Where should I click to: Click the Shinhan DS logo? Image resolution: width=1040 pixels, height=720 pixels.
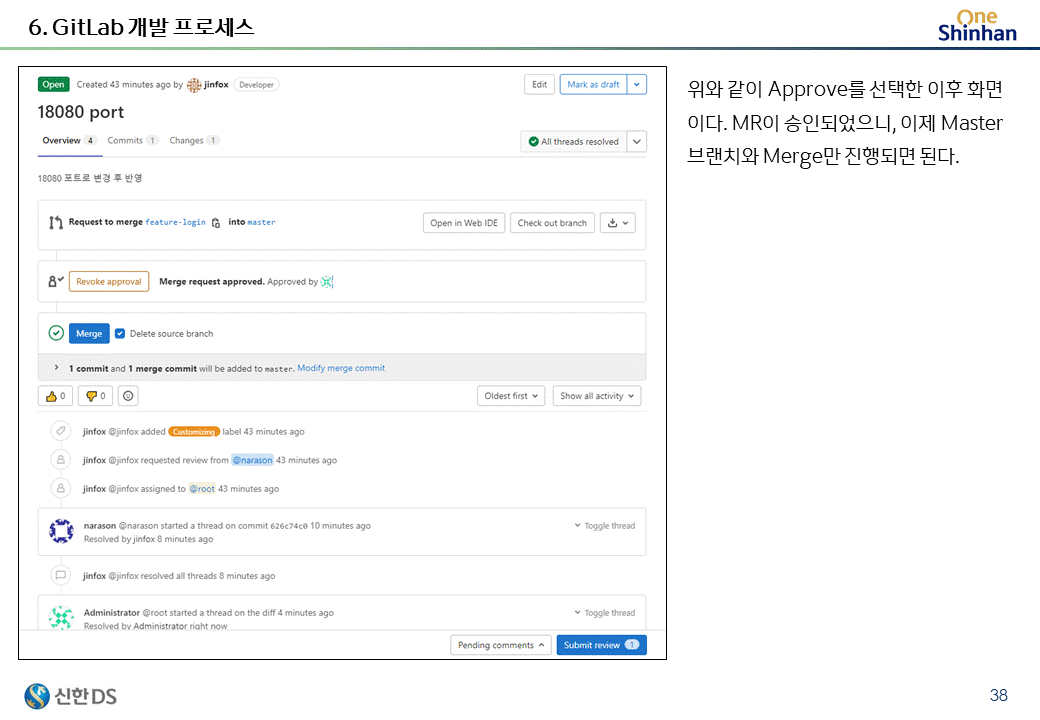70,696
